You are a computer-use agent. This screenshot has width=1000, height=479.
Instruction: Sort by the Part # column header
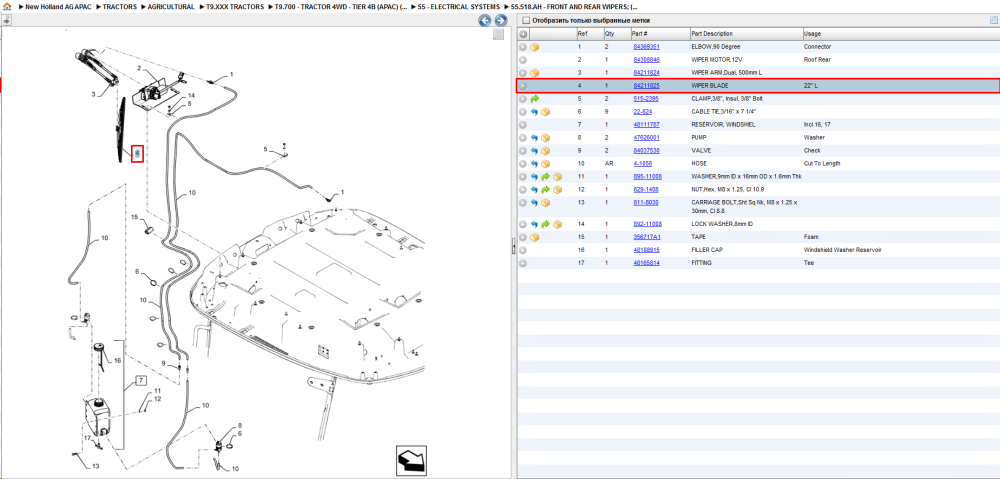(x=640, y=34)
